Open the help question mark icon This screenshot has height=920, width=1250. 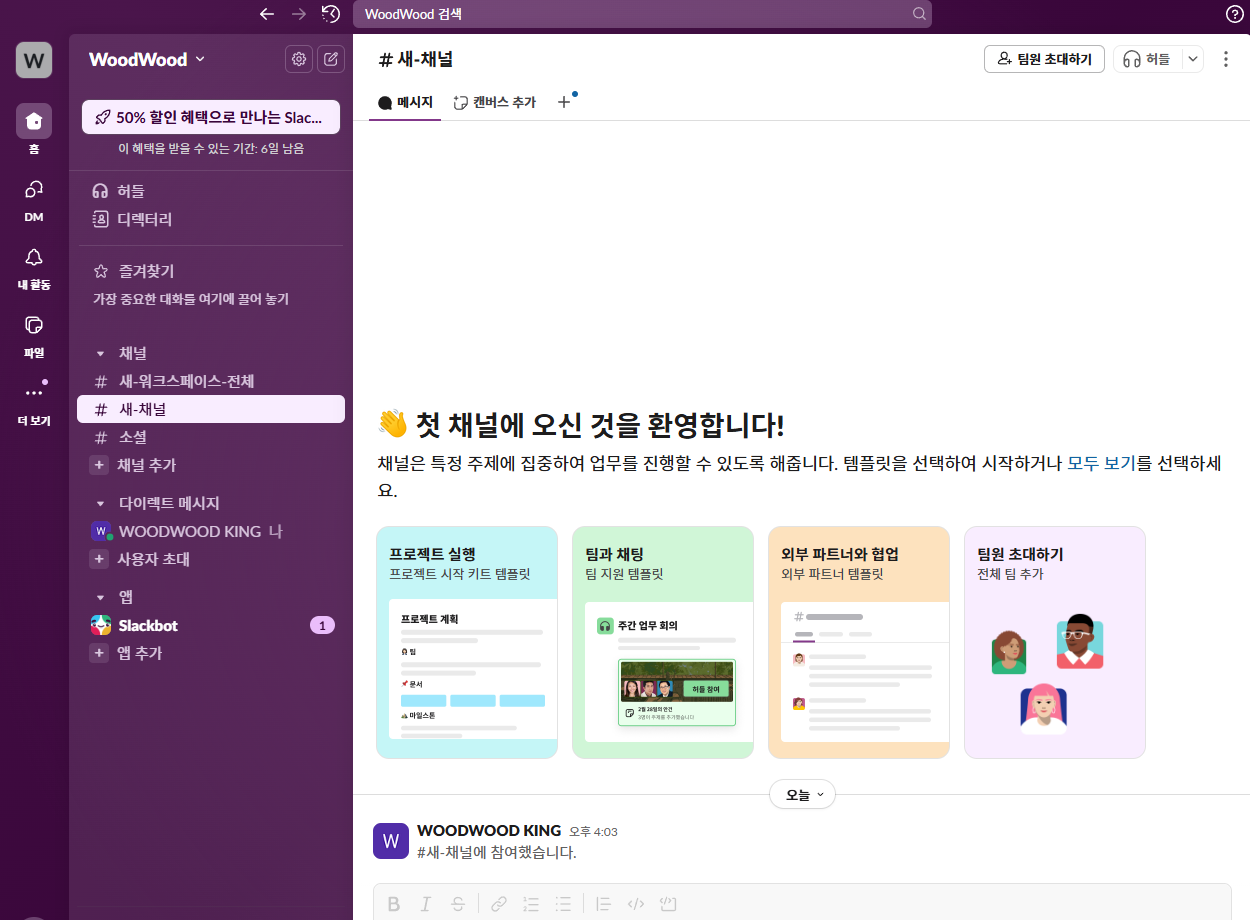[1235, 14]
